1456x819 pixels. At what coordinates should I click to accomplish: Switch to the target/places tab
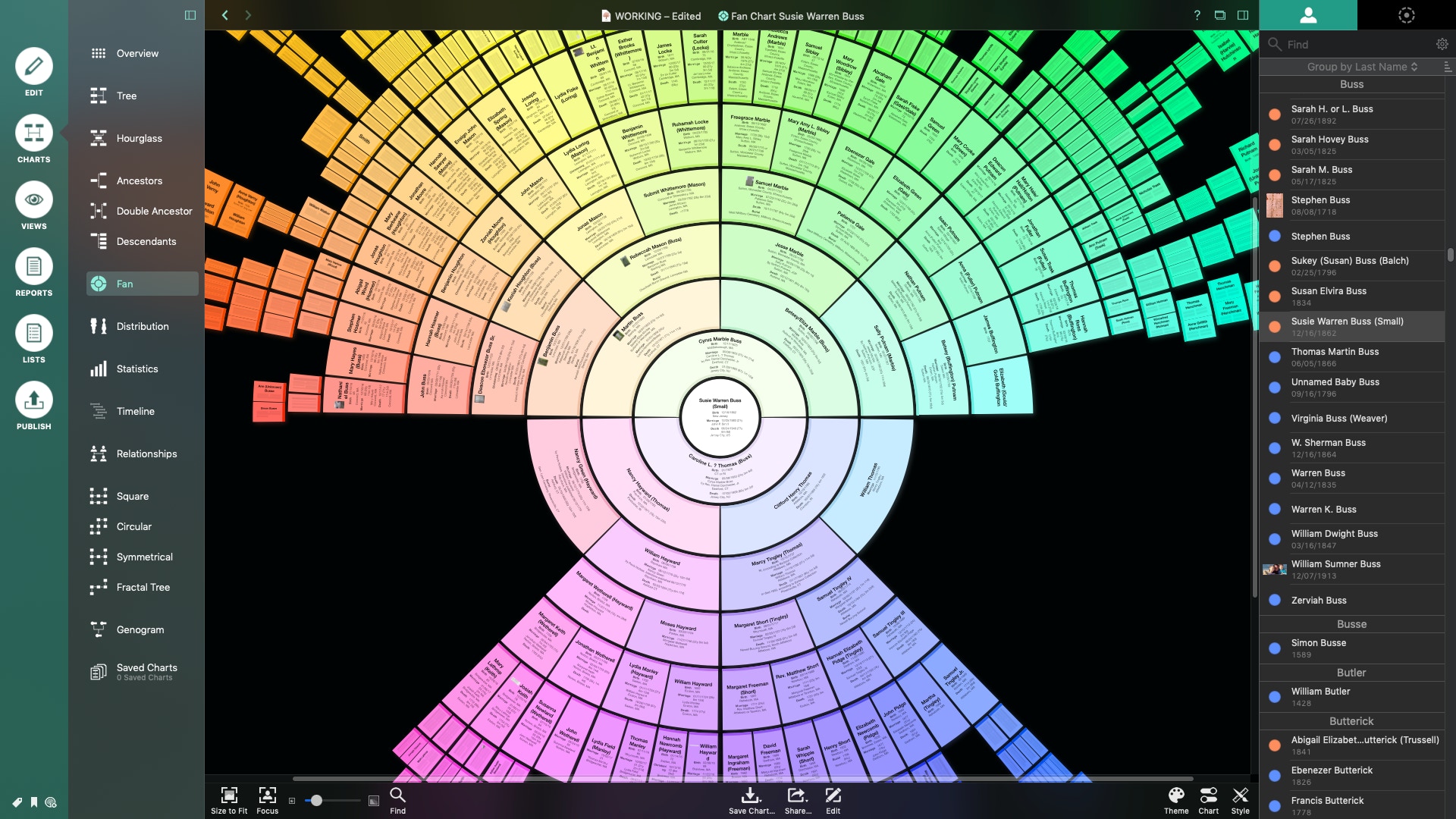click(1407, 15)
